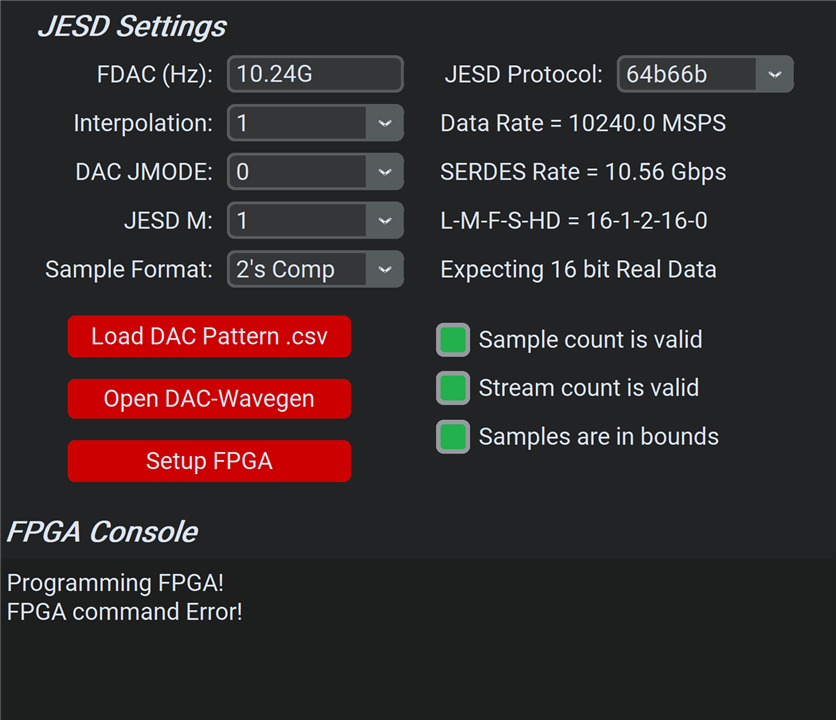Click the Data Rate readout text

[583, 124]
